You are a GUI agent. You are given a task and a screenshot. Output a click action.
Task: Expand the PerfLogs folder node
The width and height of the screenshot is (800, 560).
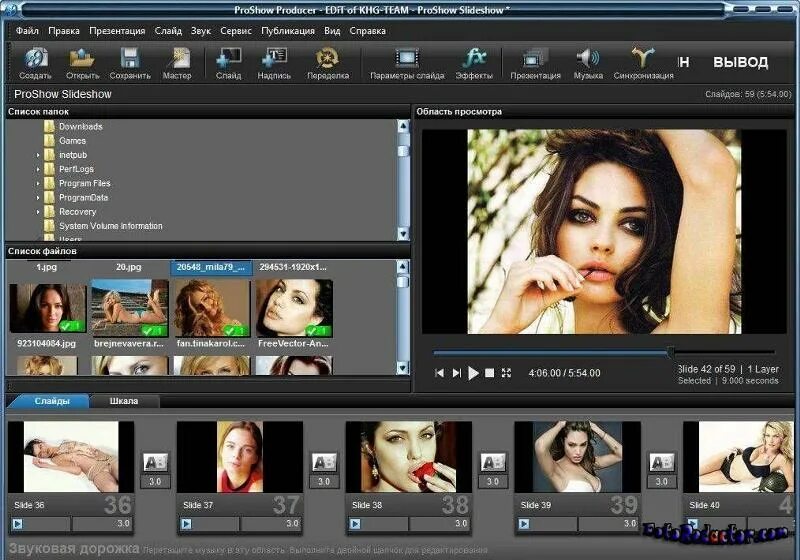click(38, 169)
